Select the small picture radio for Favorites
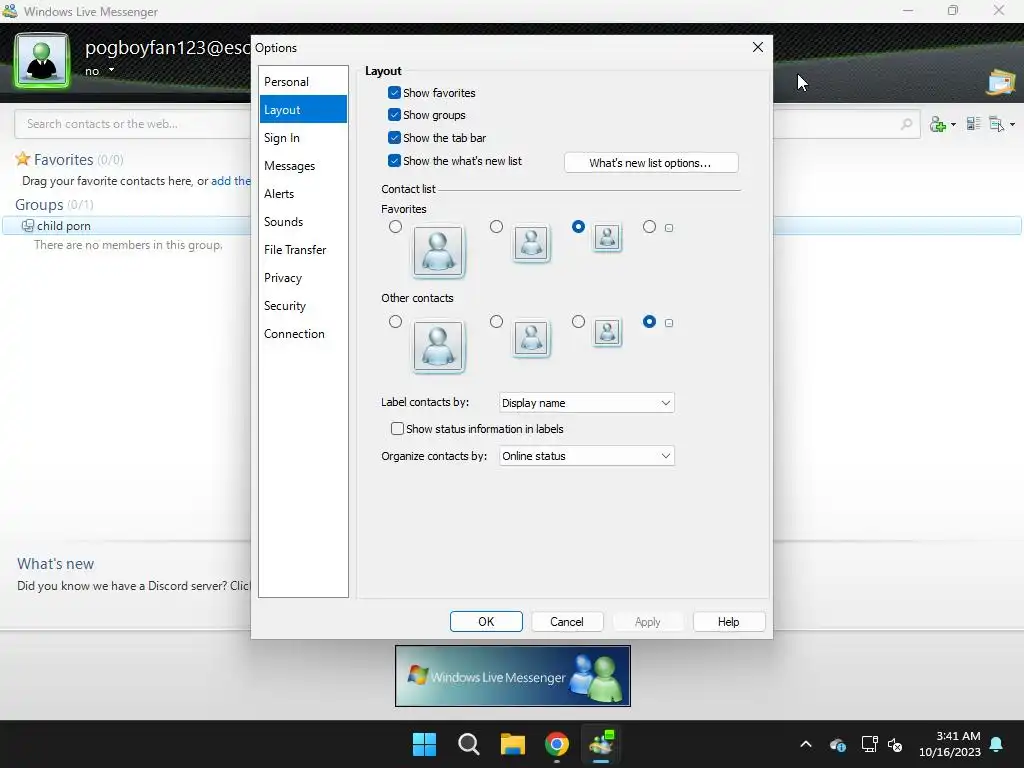The image size is (1024, 768). (578, 227)
